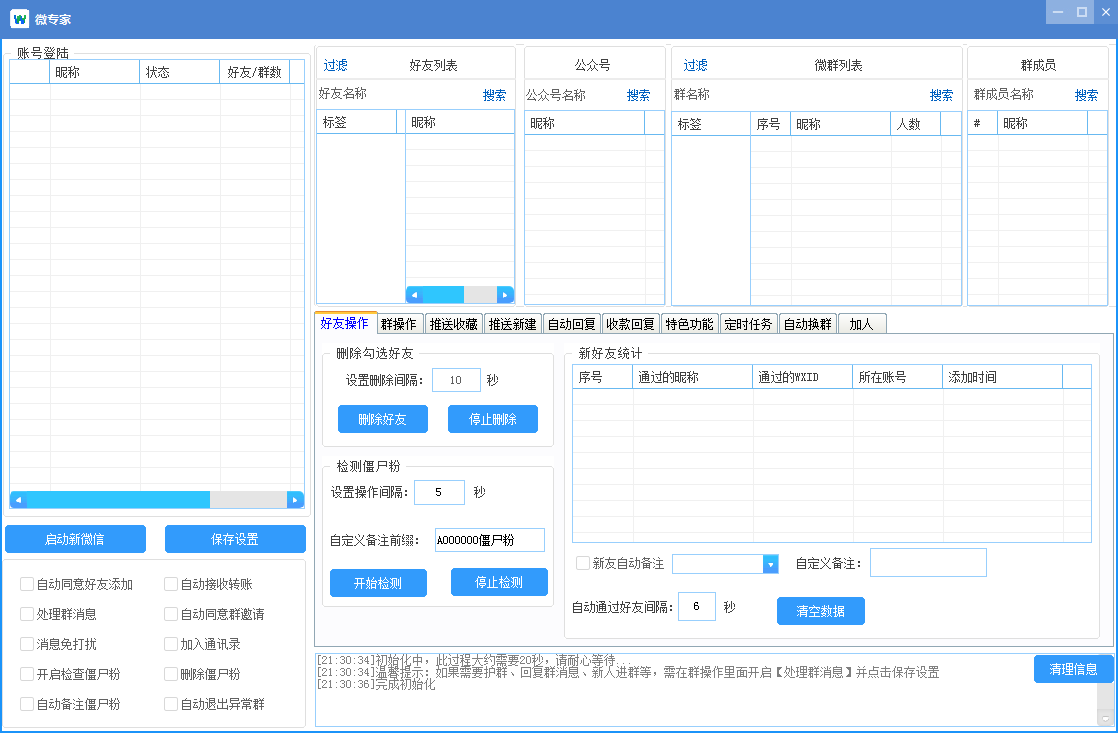Screen dimensions: 1118x733
Task: Click 设置操作间隔 seconds input field
Action: pyautogui.click(x=439, y=492)
